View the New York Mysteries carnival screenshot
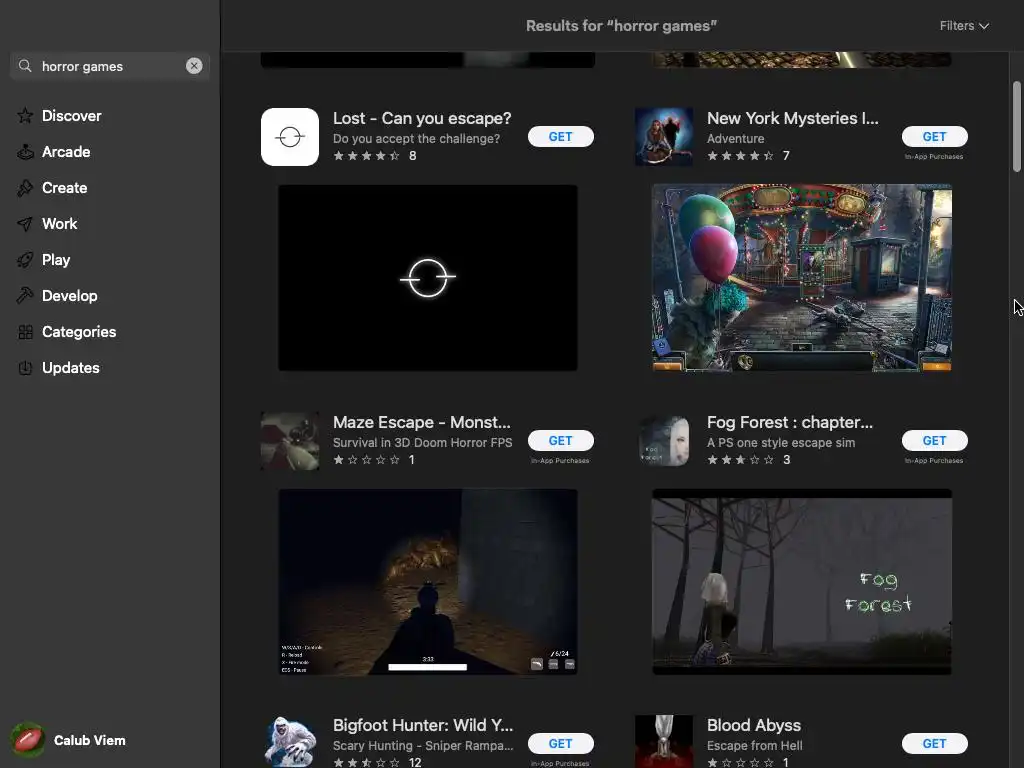 pyautogui.click(x=802, y=278)
